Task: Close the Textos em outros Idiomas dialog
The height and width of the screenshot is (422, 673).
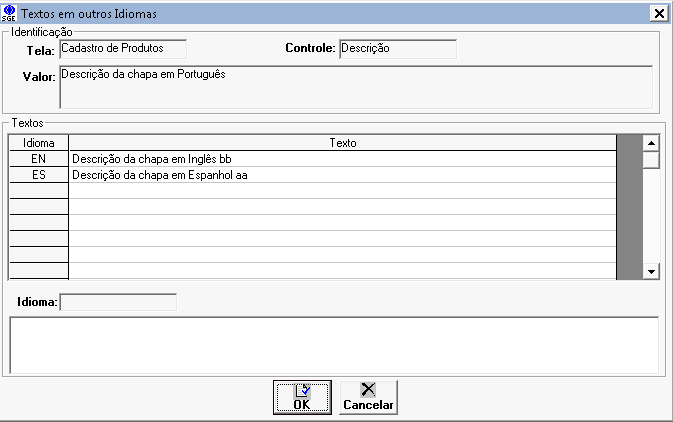Action: 658,13
